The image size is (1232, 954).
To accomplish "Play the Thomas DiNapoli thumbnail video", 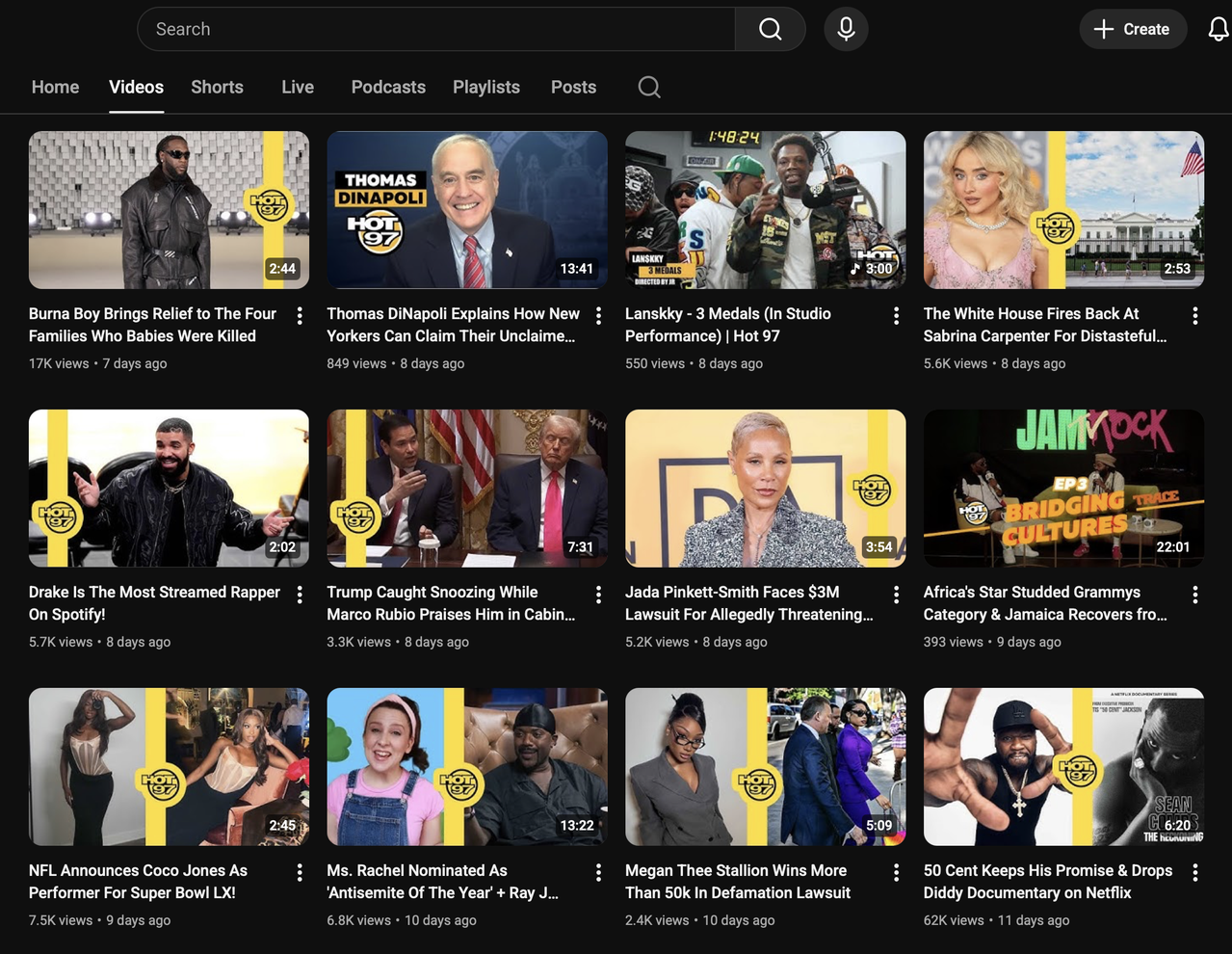I will pyautogui.click(x=467, y=210).
